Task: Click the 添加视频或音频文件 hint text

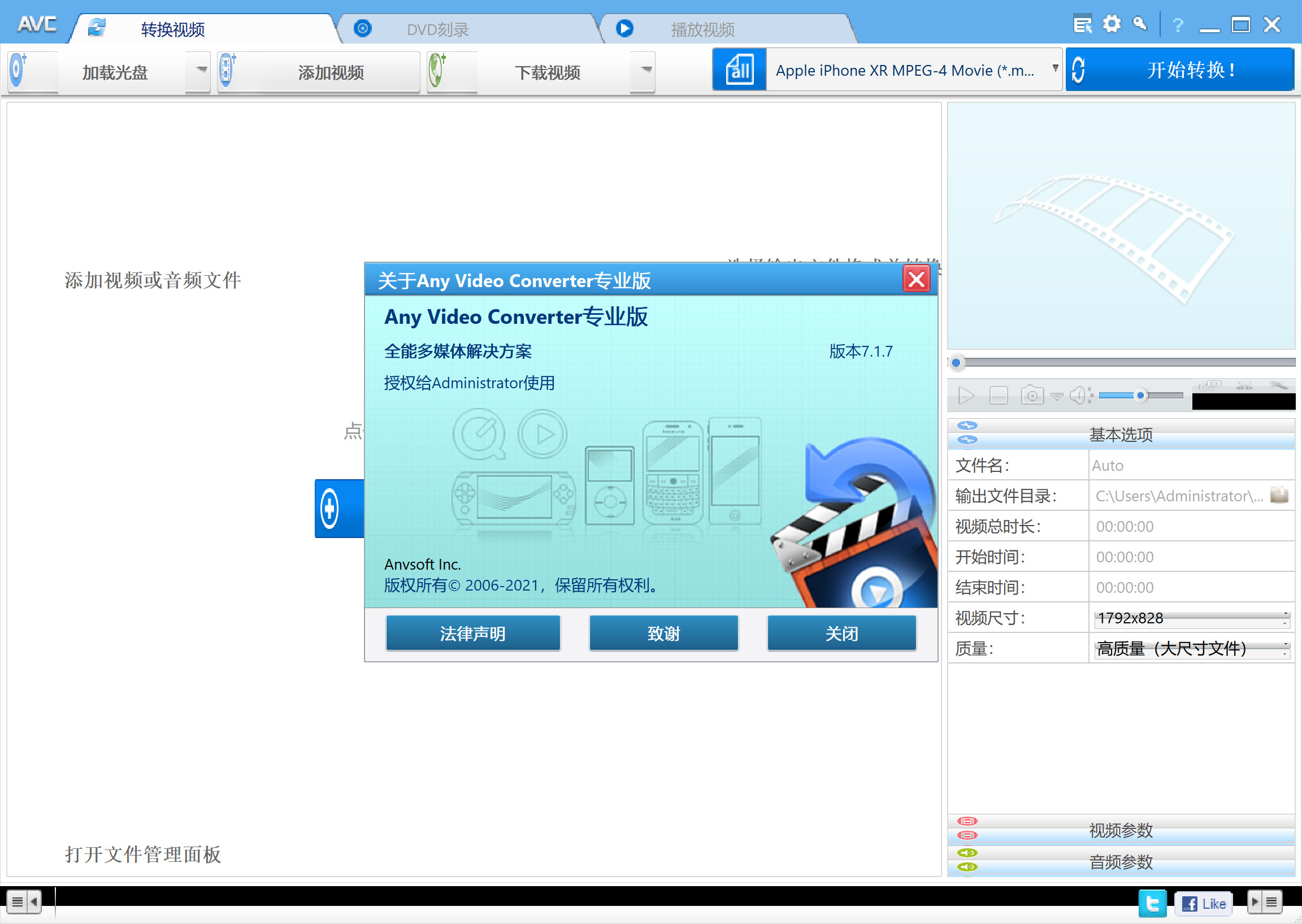Action: [153, 280]
